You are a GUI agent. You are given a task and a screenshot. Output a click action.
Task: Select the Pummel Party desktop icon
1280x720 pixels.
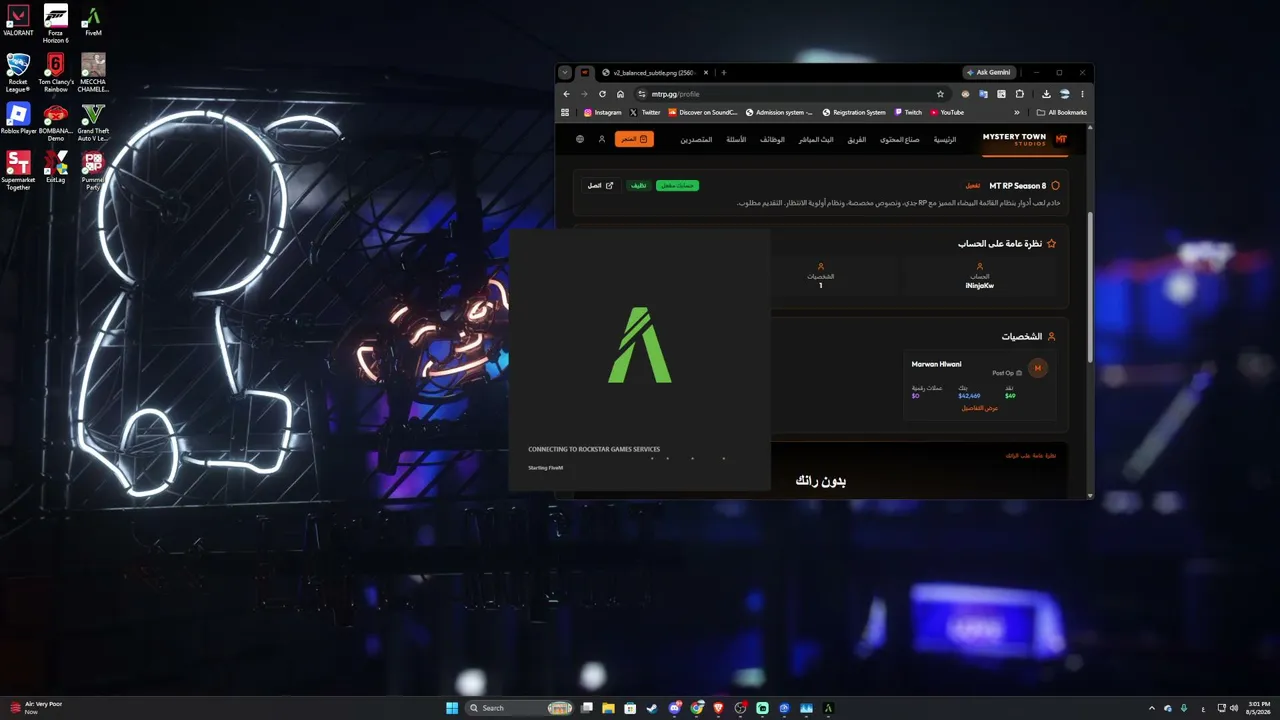pos(93,171)
